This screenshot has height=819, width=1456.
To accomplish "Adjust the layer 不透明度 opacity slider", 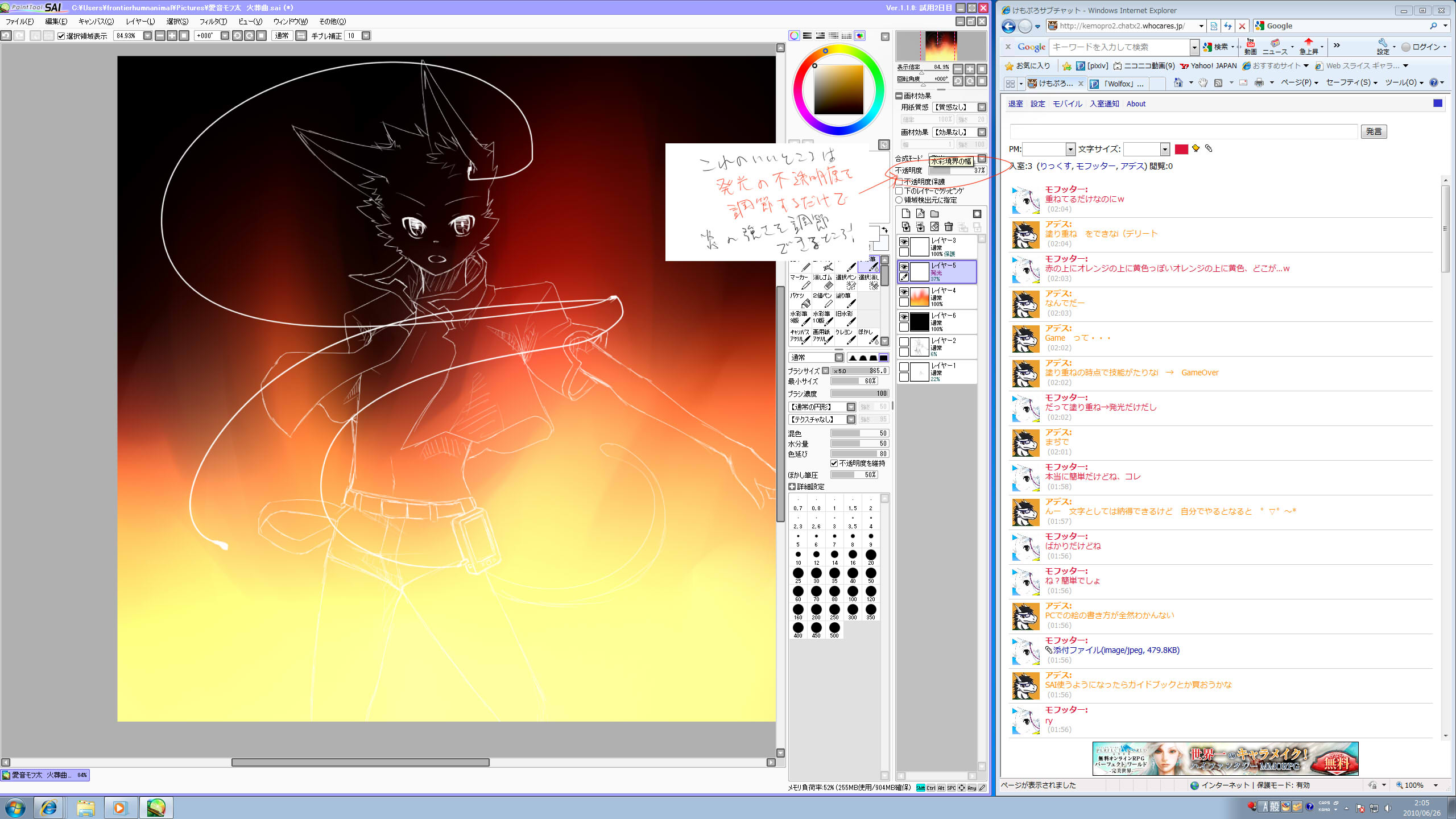I will pyautogui.click(x=957, y=170).
